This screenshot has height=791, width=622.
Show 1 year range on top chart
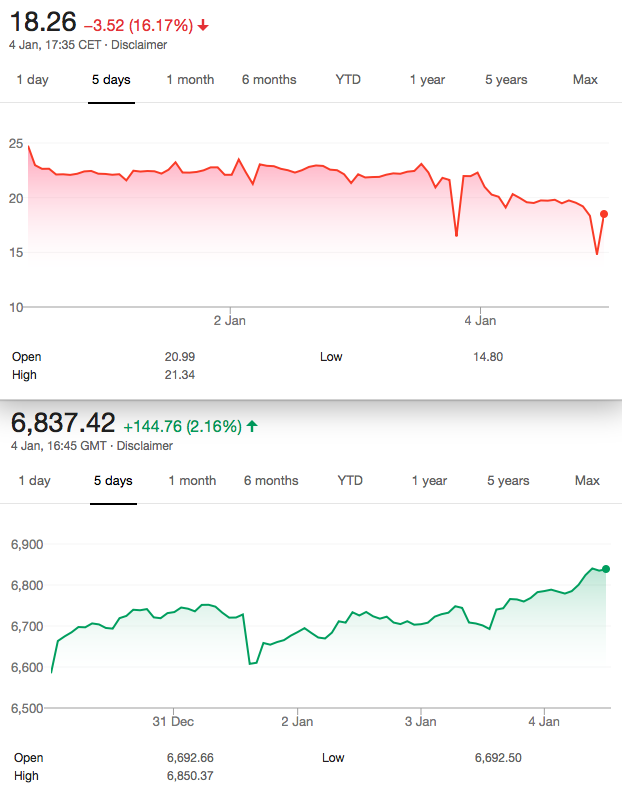(427, 80)
